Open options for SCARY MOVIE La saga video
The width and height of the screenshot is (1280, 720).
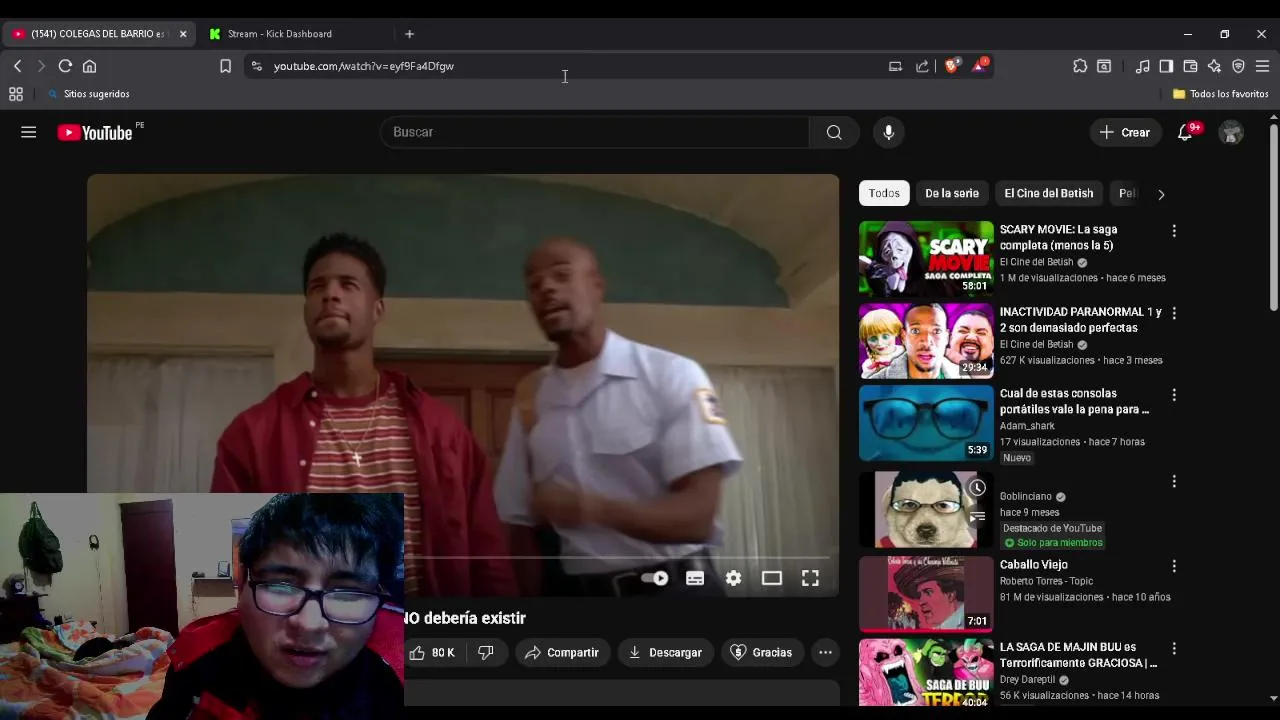(x=1174, y=231)
